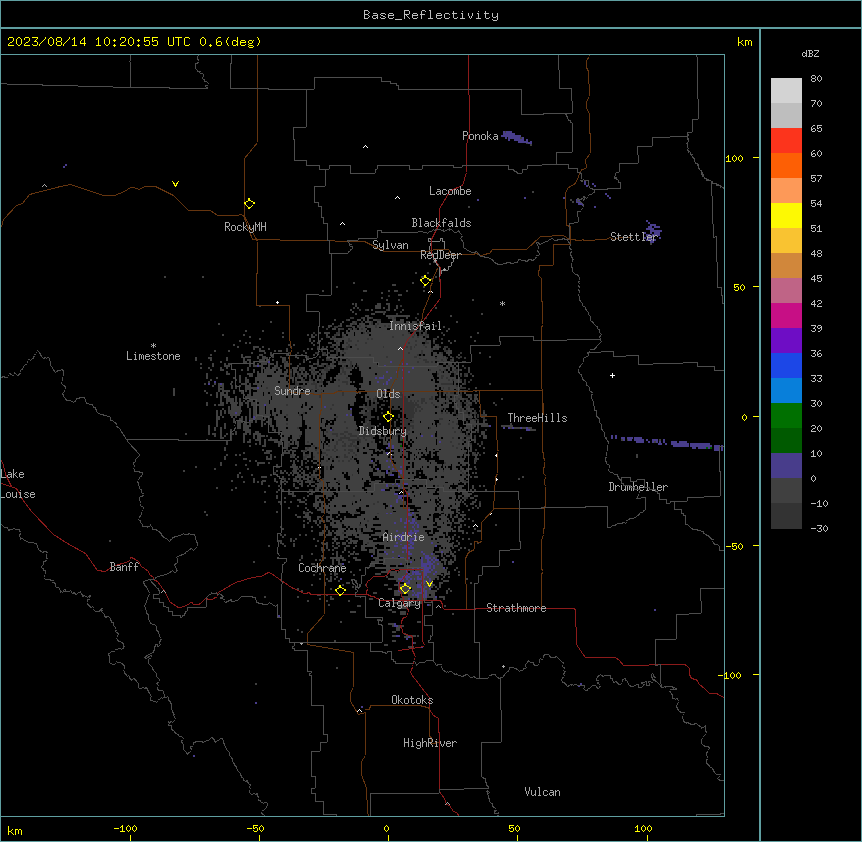Click the Strathmore town label
This screenshot has height=842, width=862.
click(x=516, y=608)
